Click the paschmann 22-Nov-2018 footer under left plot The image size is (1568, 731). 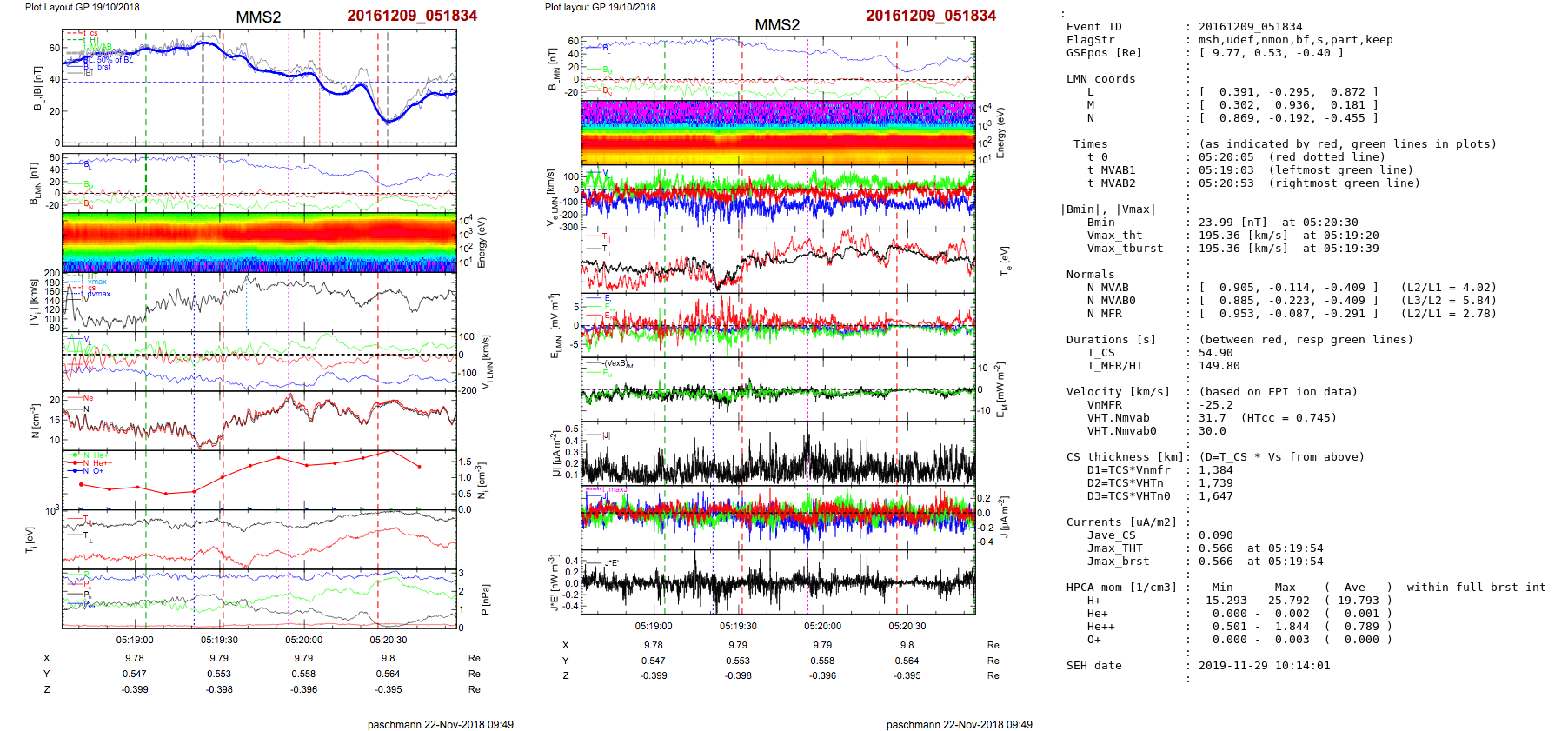point(440,724)
